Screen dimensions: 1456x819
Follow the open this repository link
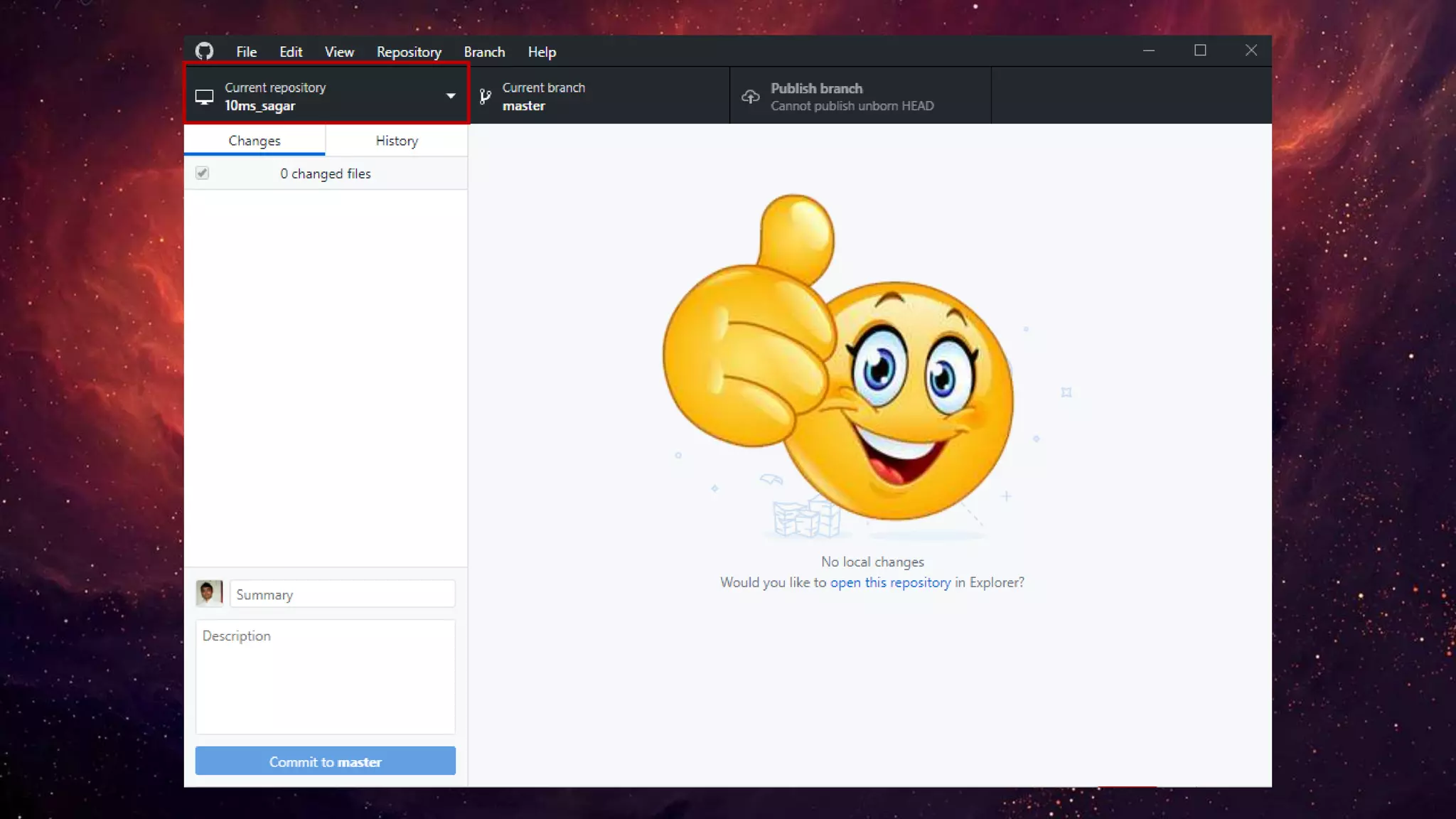pos(890,582)
